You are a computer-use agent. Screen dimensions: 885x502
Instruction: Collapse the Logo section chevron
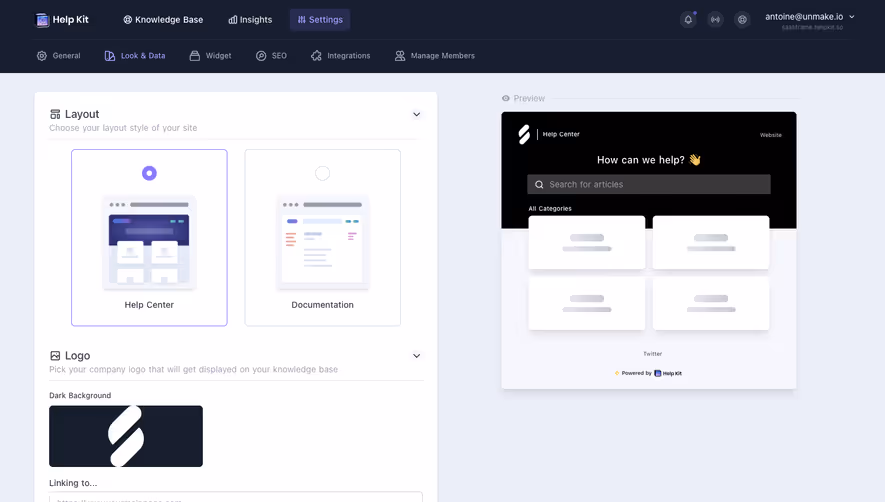click(x=417, y=356)
